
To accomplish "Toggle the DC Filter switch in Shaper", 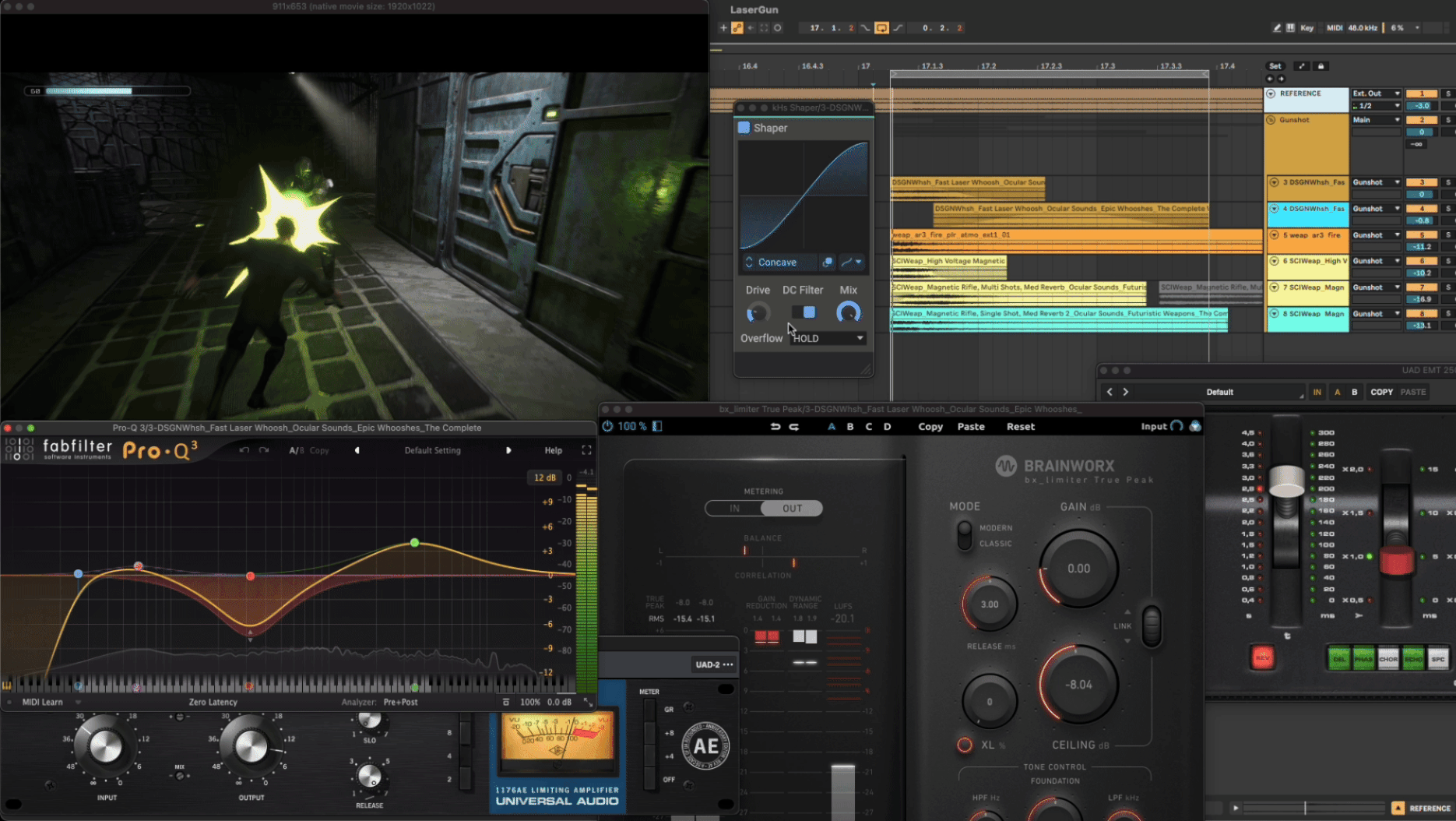I will pyautogui.click(x=804, y=312).
